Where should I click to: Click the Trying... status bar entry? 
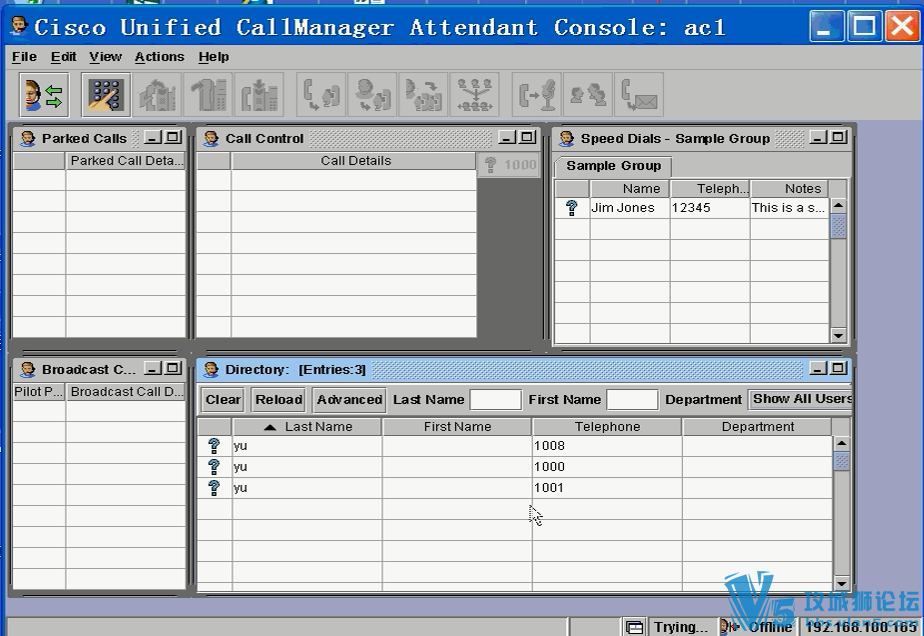(x=682, y=627)
